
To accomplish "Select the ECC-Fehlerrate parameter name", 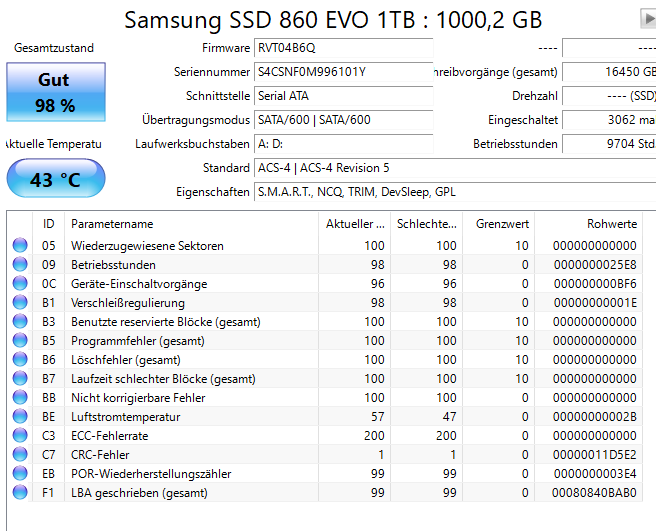I will click(x=110, y=436).
